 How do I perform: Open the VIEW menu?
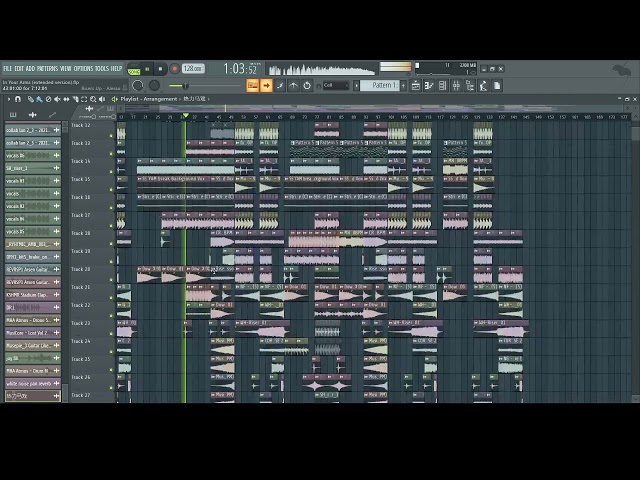(66, 69)
